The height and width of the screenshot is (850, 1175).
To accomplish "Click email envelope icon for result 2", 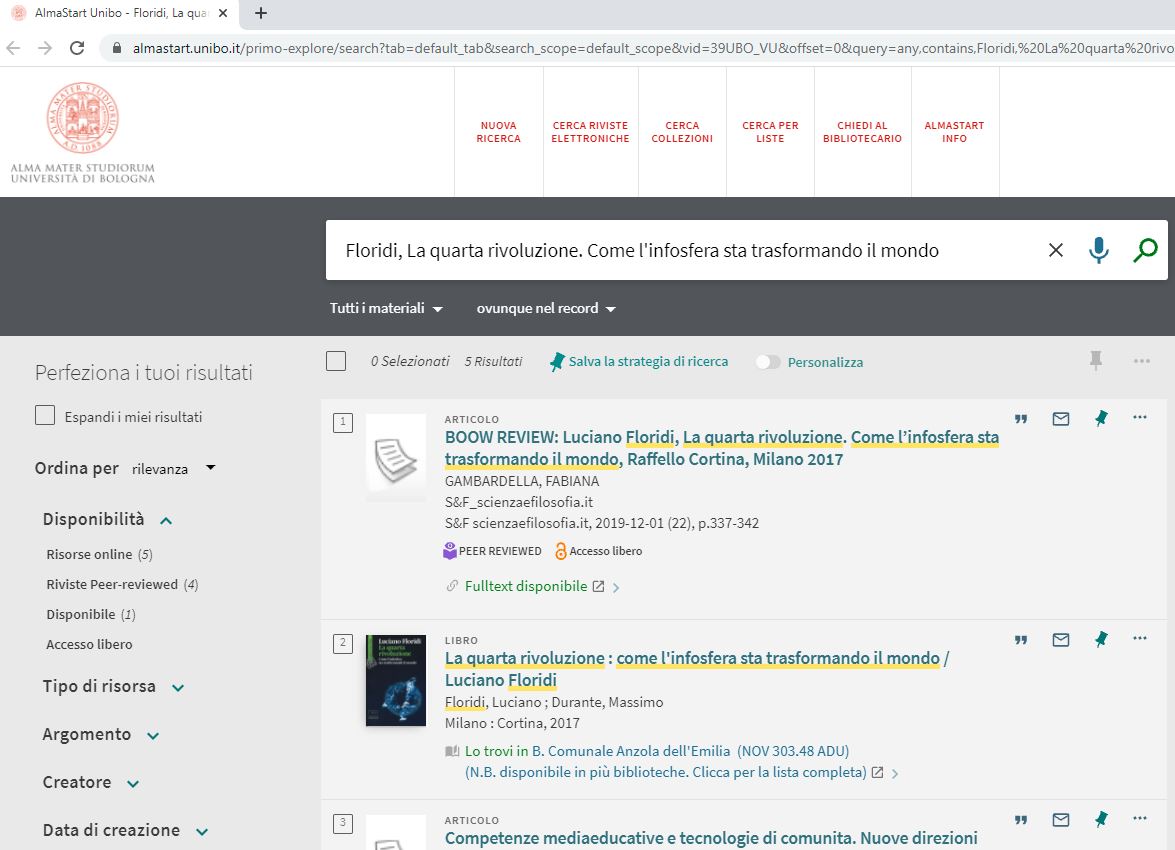I will tap(1060, 639).
